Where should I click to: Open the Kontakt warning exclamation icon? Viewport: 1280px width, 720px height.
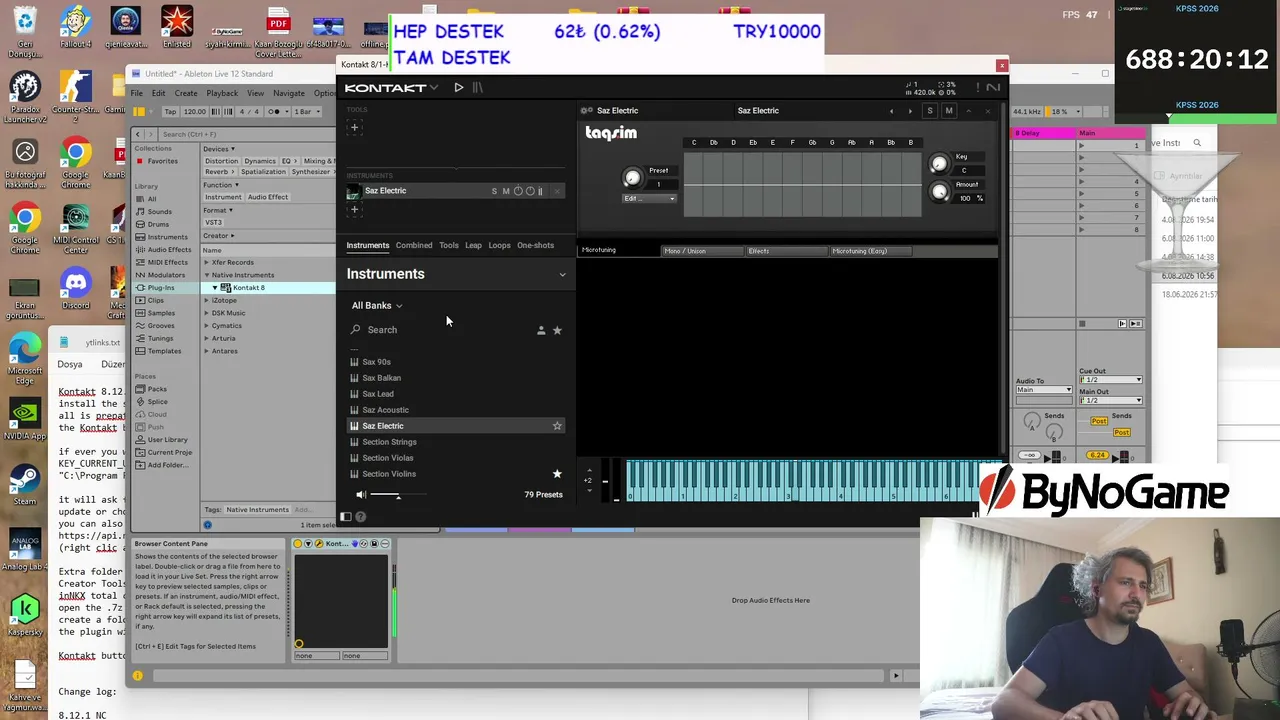(976, 88)
